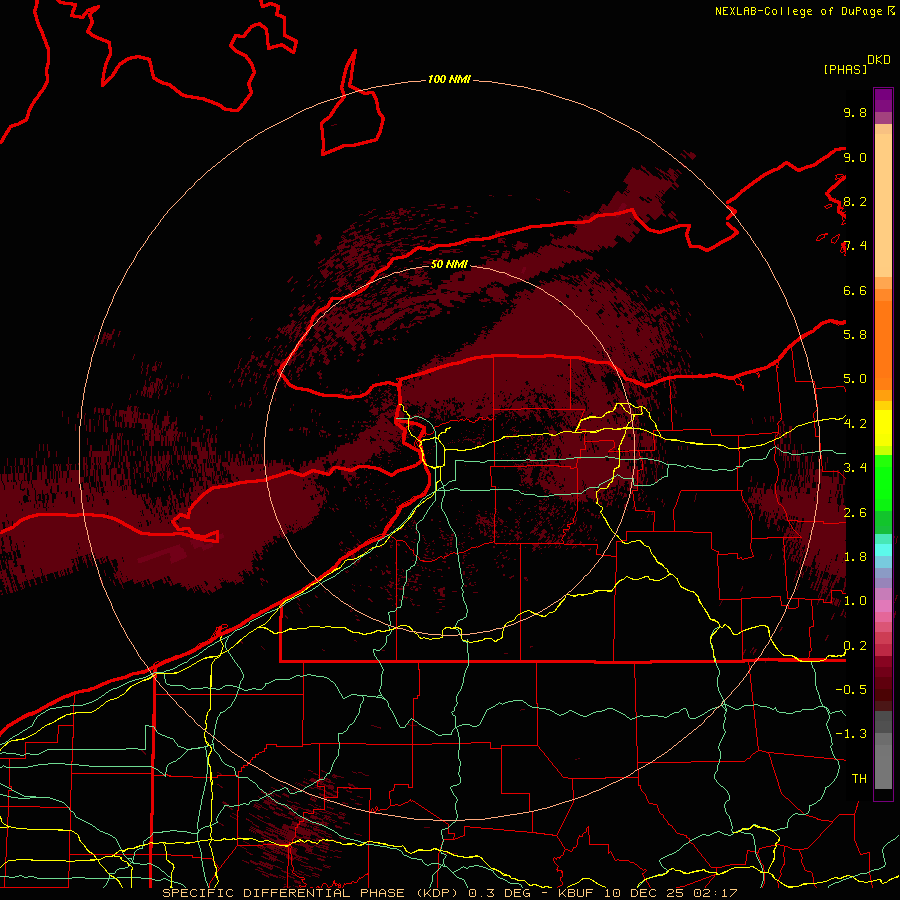900x900 pixels.
Task: Click the 9.0 value on color scale
Action: point(855,157)
